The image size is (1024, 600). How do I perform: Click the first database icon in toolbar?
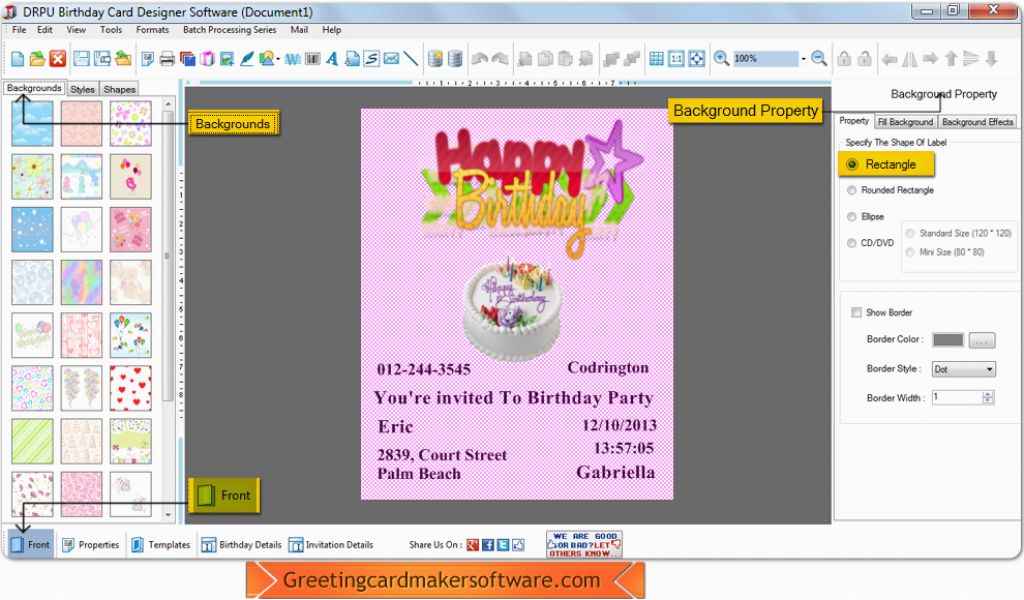click(x=435, y=59)
